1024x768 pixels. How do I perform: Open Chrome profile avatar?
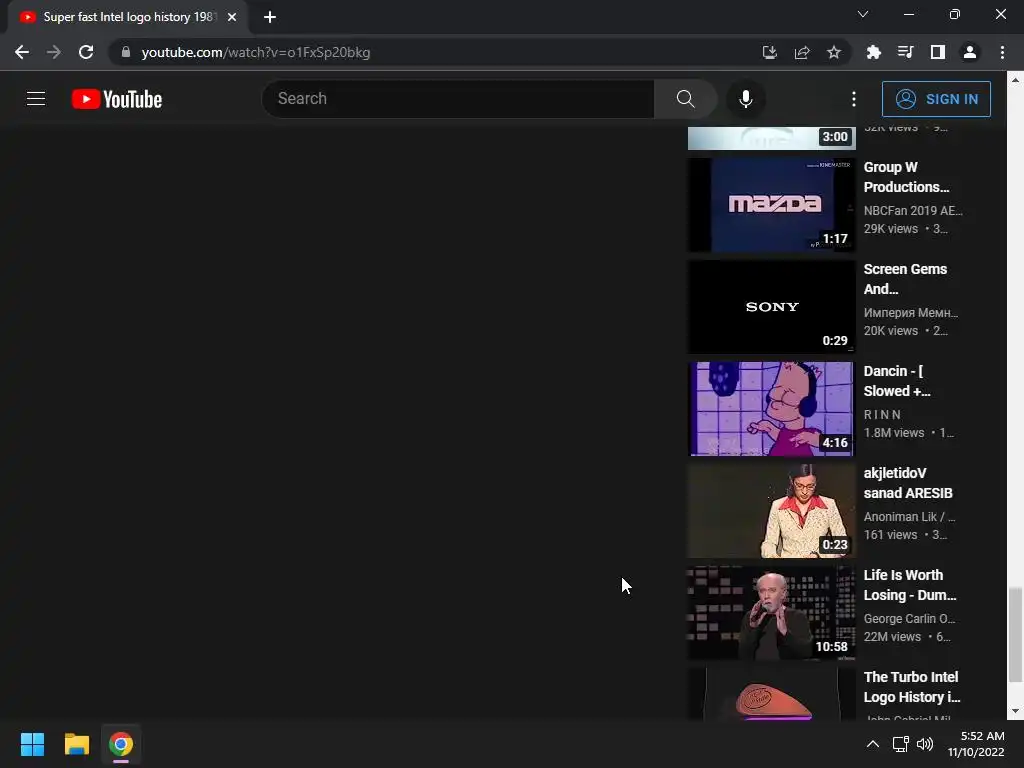970,52
